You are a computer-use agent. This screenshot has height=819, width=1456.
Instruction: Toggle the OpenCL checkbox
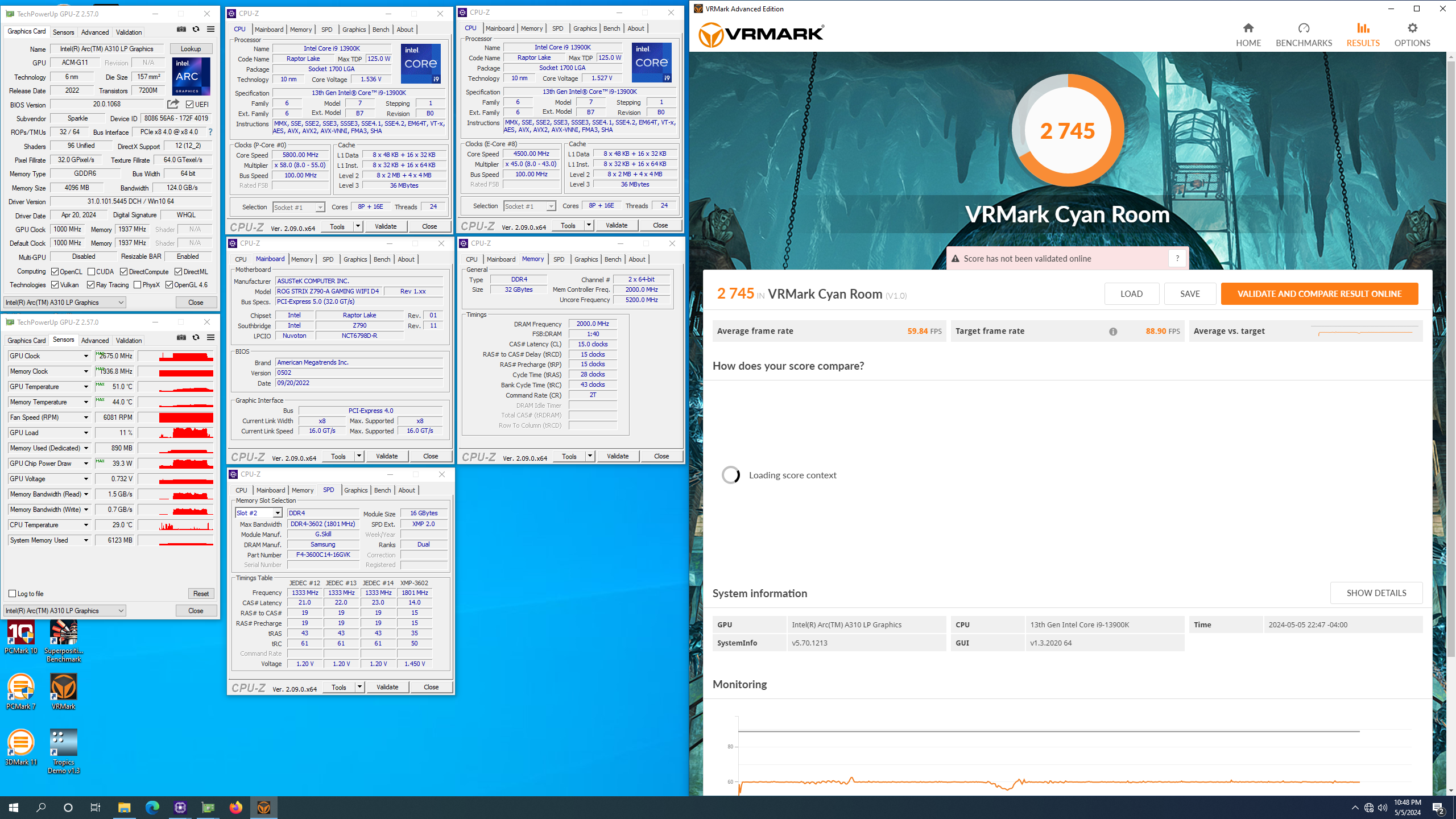click(55, 272)
